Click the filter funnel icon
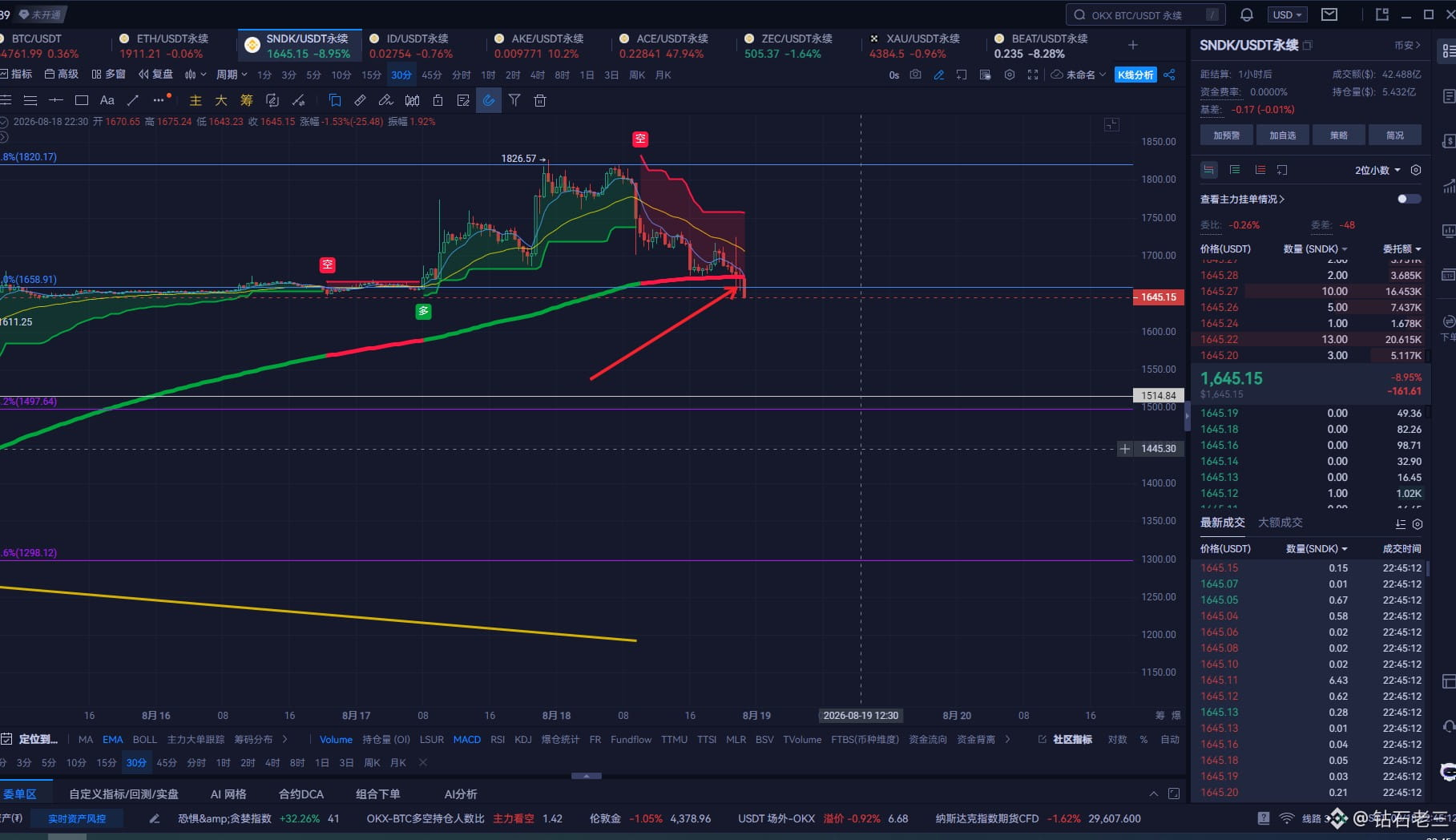This screenshot has width=1456, height=840. pos(514,100)
